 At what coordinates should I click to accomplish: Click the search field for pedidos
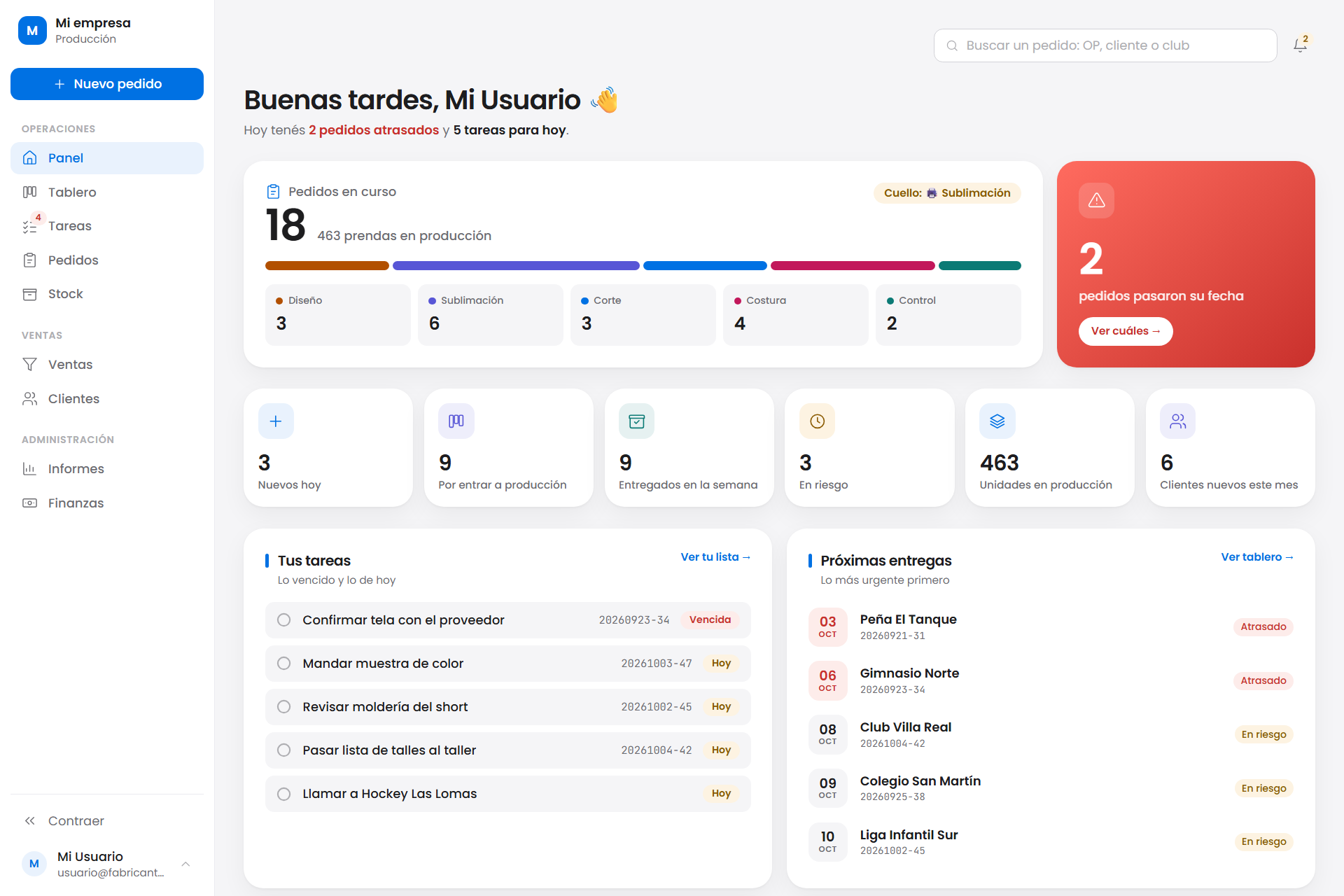(x=1105, y=45)
